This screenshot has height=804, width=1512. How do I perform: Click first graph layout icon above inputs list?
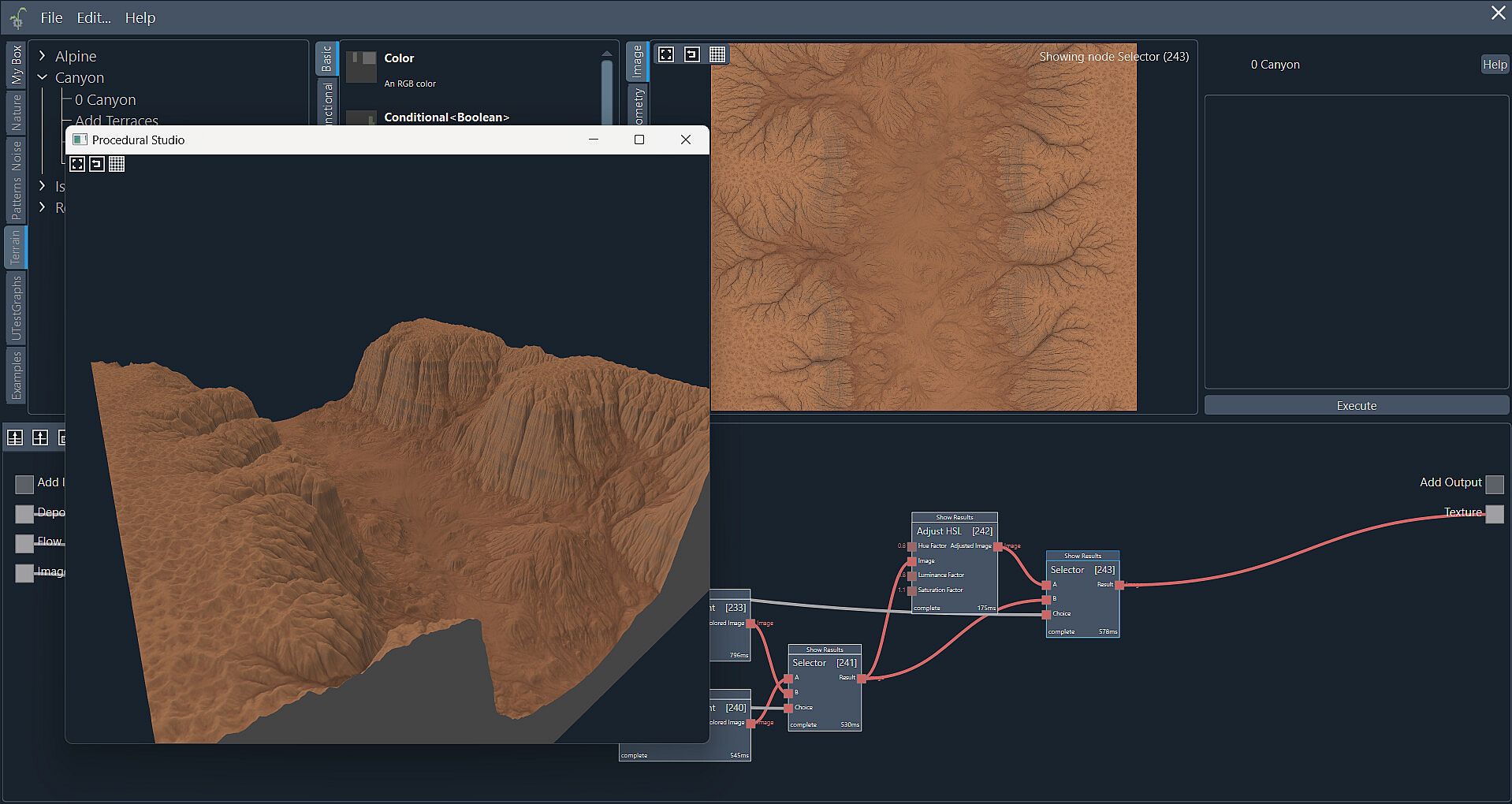pyautogui.click(x=15, y=438)
